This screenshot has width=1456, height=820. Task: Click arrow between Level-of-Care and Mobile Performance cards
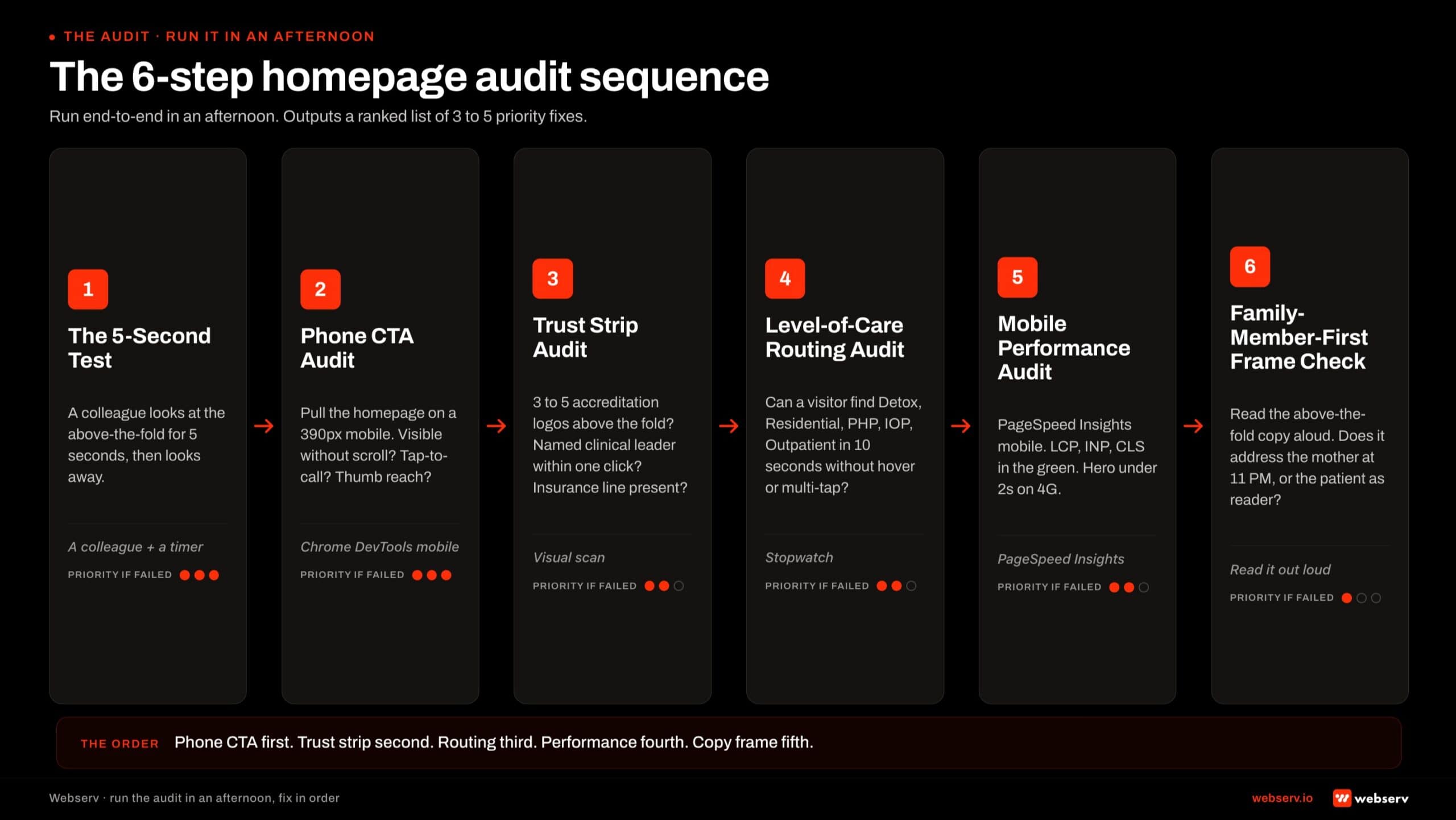(961, 426)
